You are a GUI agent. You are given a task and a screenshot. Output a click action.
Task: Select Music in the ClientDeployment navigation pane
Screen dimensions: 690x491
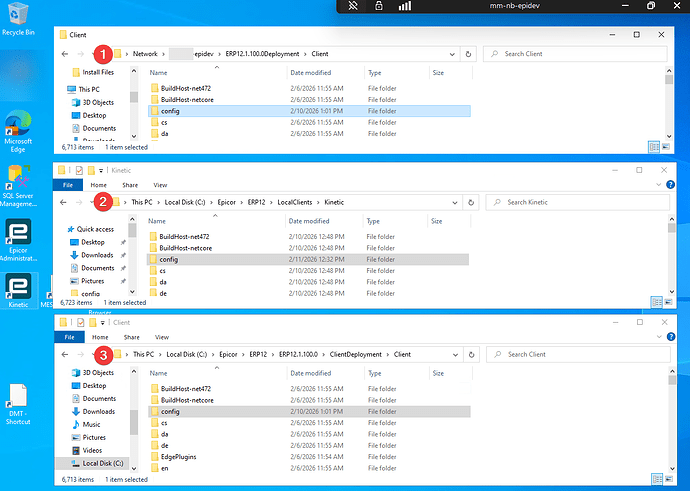pos(91,425)
